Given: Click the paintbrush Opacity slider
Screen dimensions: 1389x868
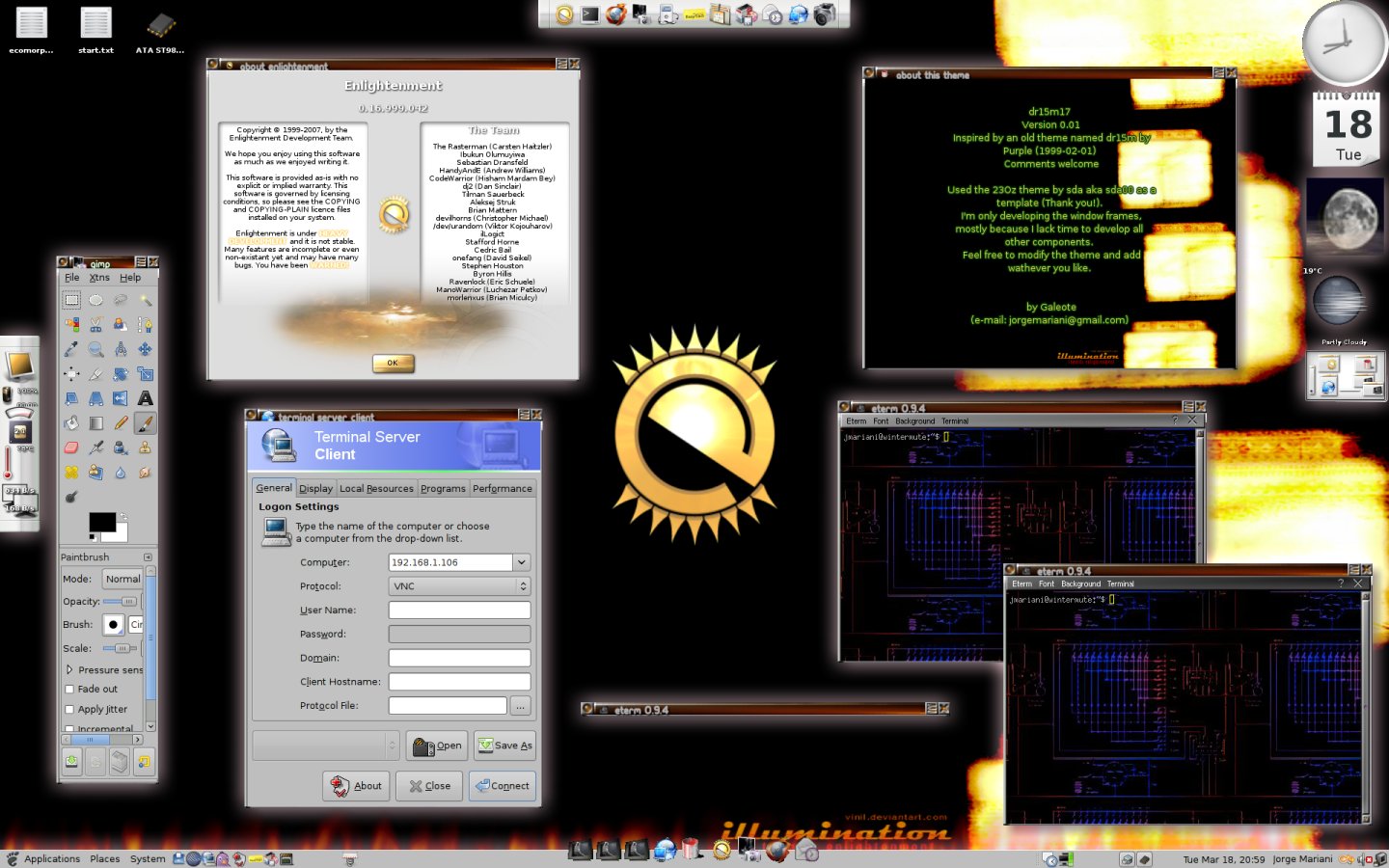Looking at the screenshot, I should (x=121, y=602).
